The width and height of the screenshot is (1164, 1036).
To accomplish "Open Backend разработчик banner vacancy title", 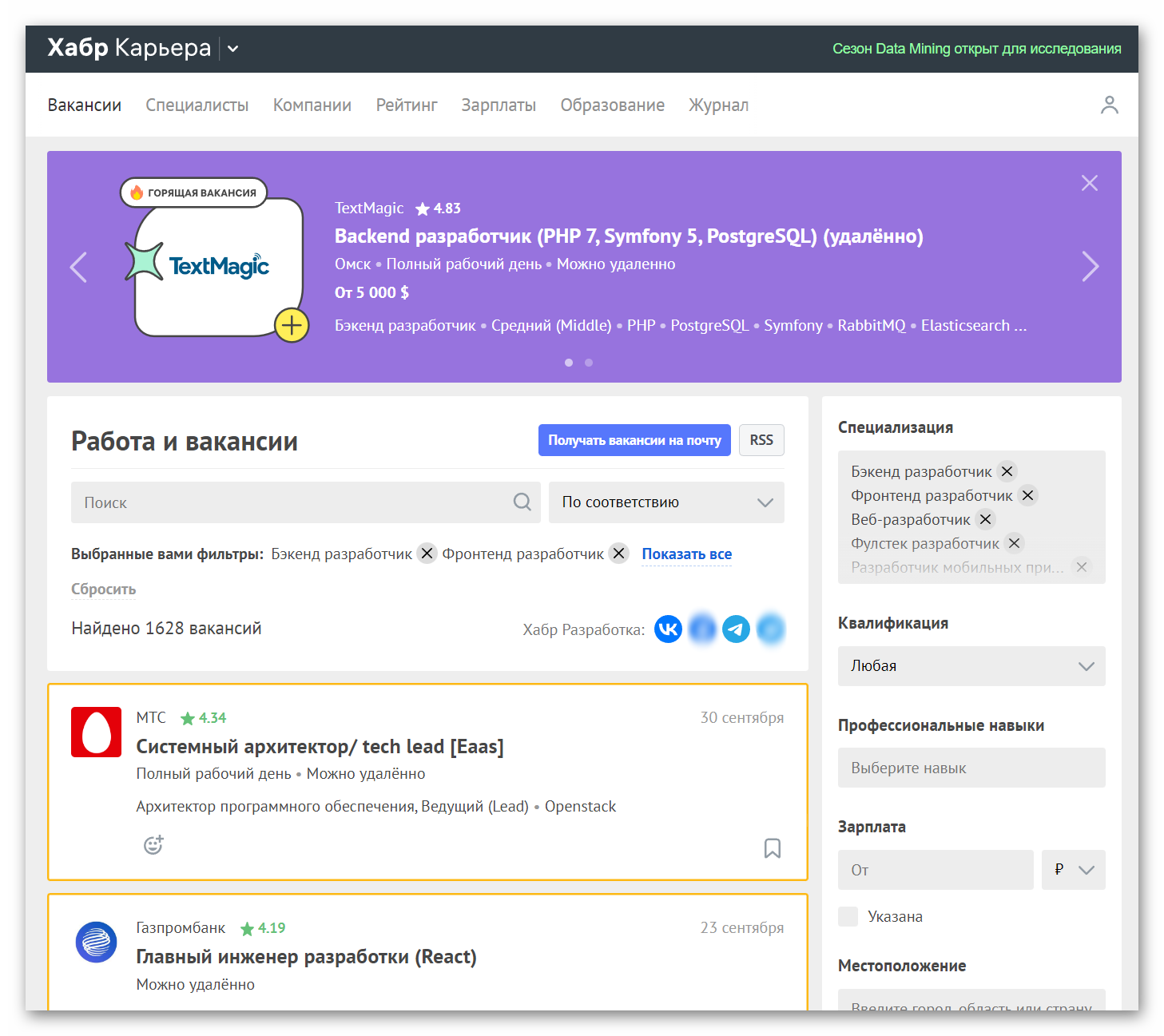I will pos(629,236).
